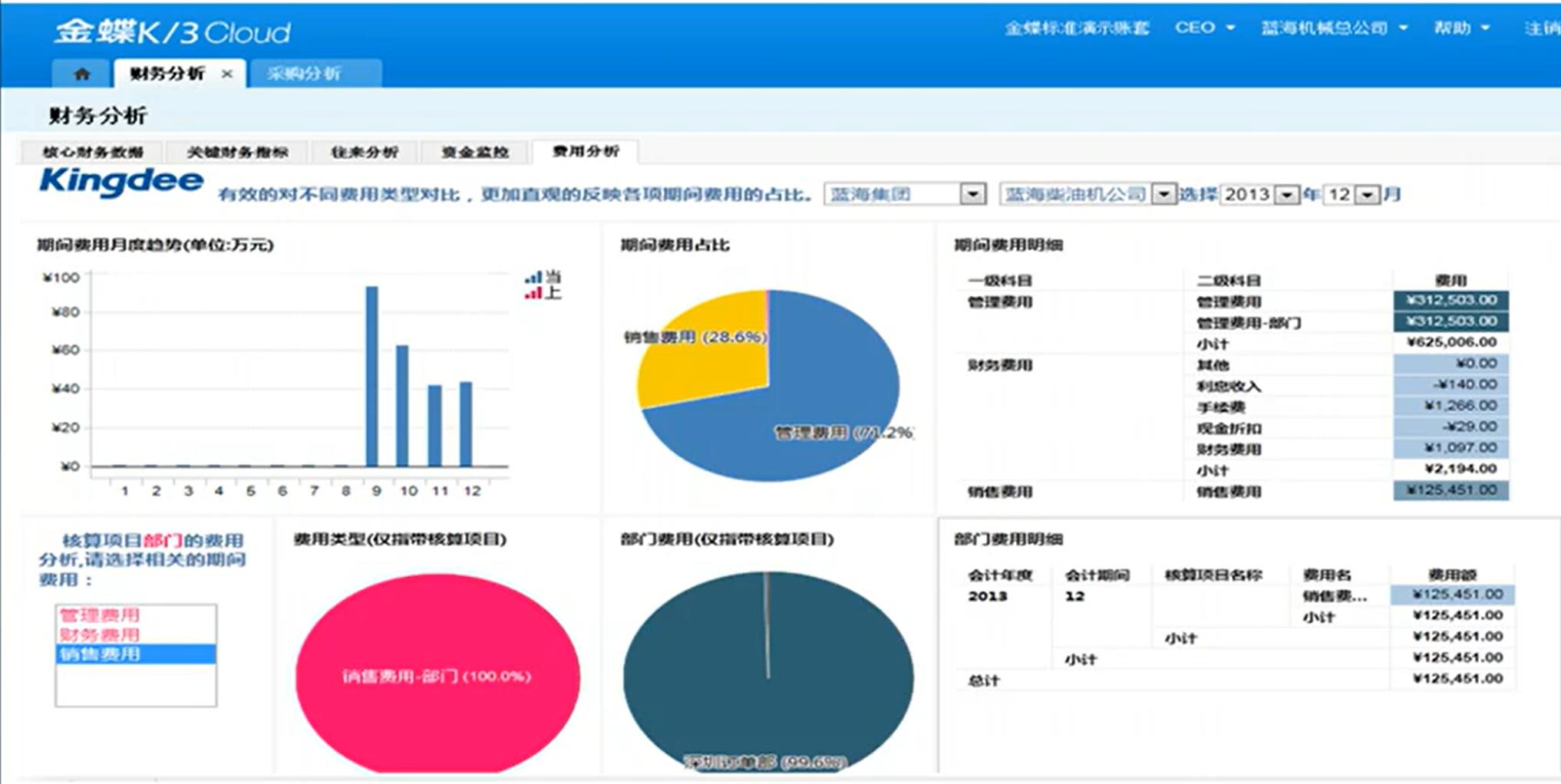Image resolution: width=1561 pixels, height=784 pixels.
Task: Open the home tab icon
Action: click(x=82, y=74)
